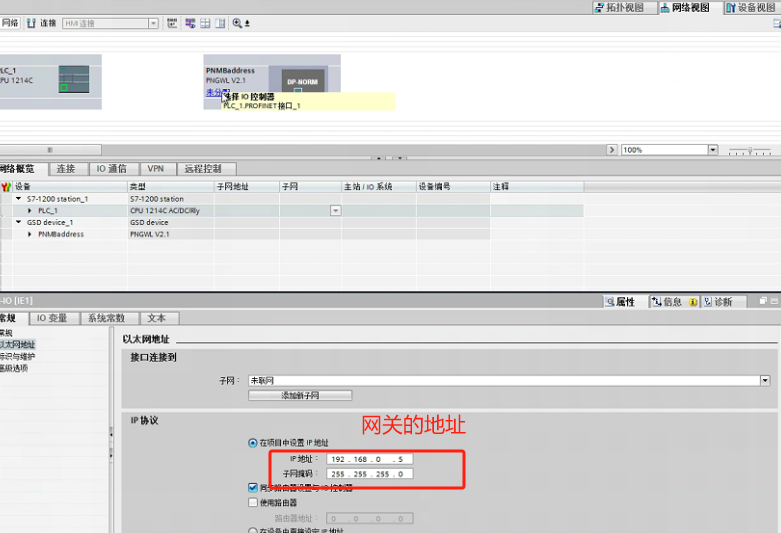Click the table grid toolbar icon
This screenshot has width=781, height=533.
[205, 23]
